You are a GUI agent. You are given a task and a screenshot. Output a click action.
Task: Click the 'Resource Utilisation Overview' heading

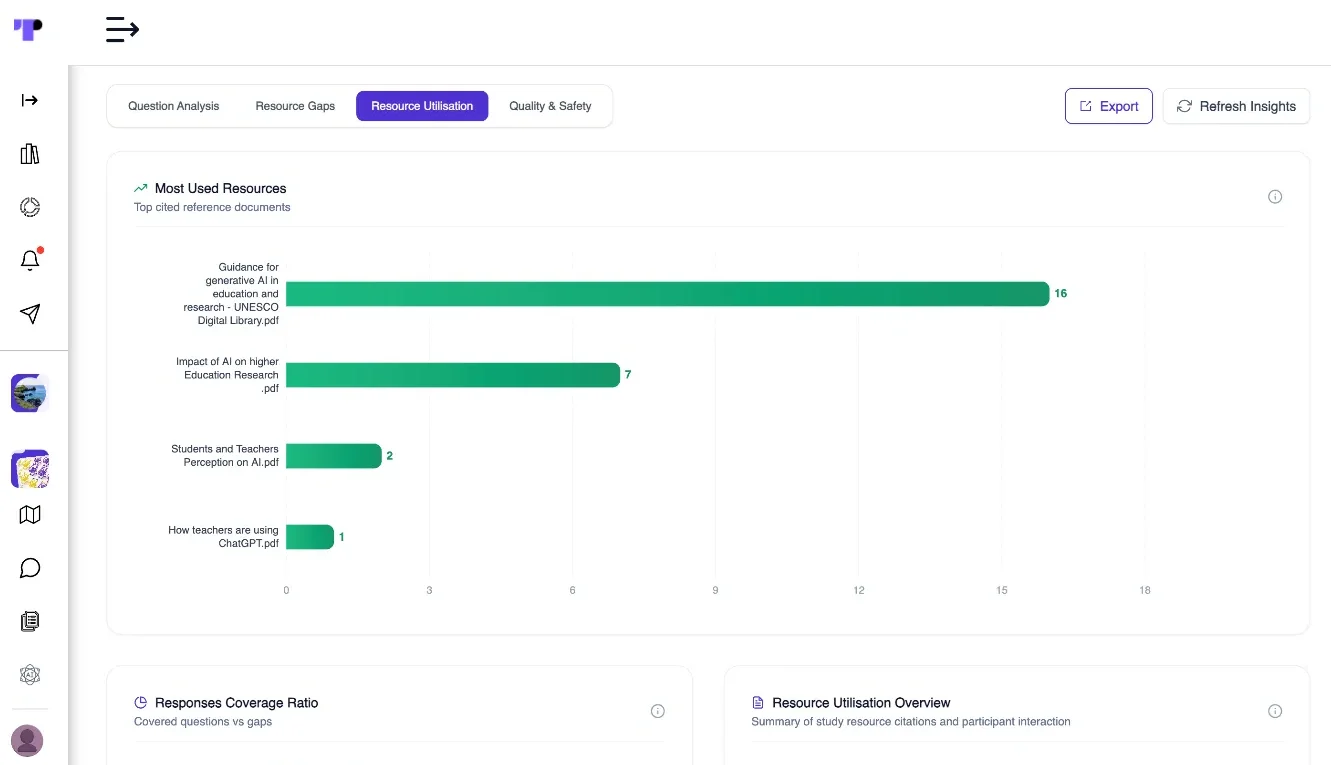click(x=861, y=703)
